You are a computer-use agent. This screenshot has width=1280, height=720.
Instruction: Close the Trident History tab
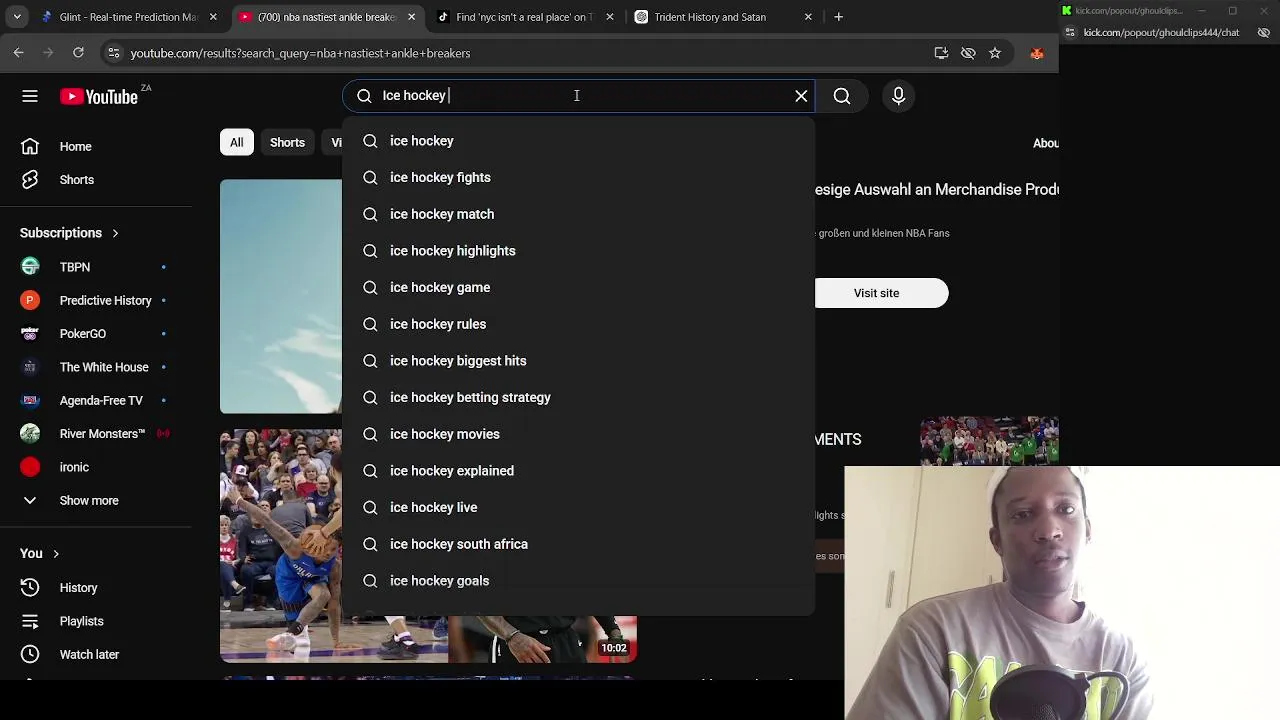809,17
